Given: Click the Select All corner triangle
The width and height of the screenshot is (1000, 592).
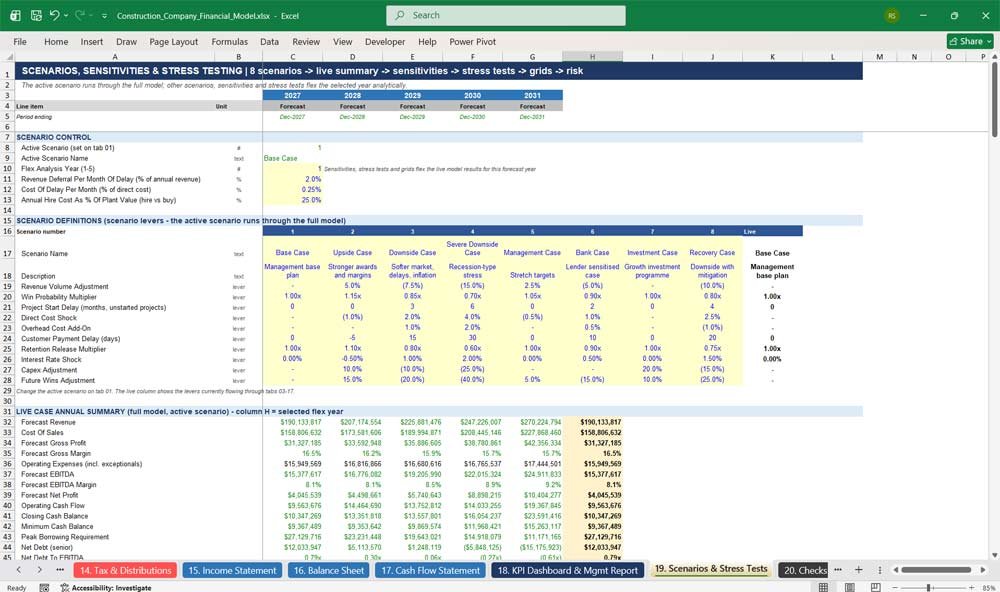Looking at the screenshot, I should pos(7,57).
